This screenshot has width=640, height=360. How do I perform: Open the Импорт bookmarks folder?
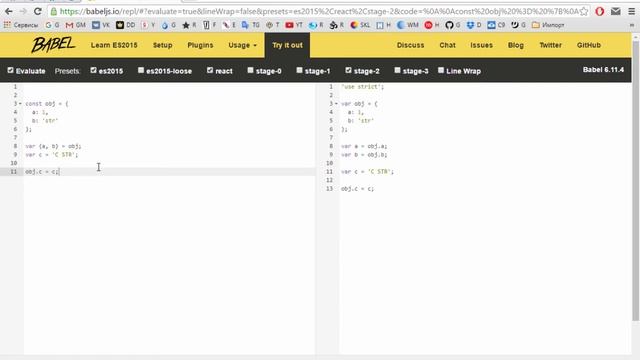(548, 25)
